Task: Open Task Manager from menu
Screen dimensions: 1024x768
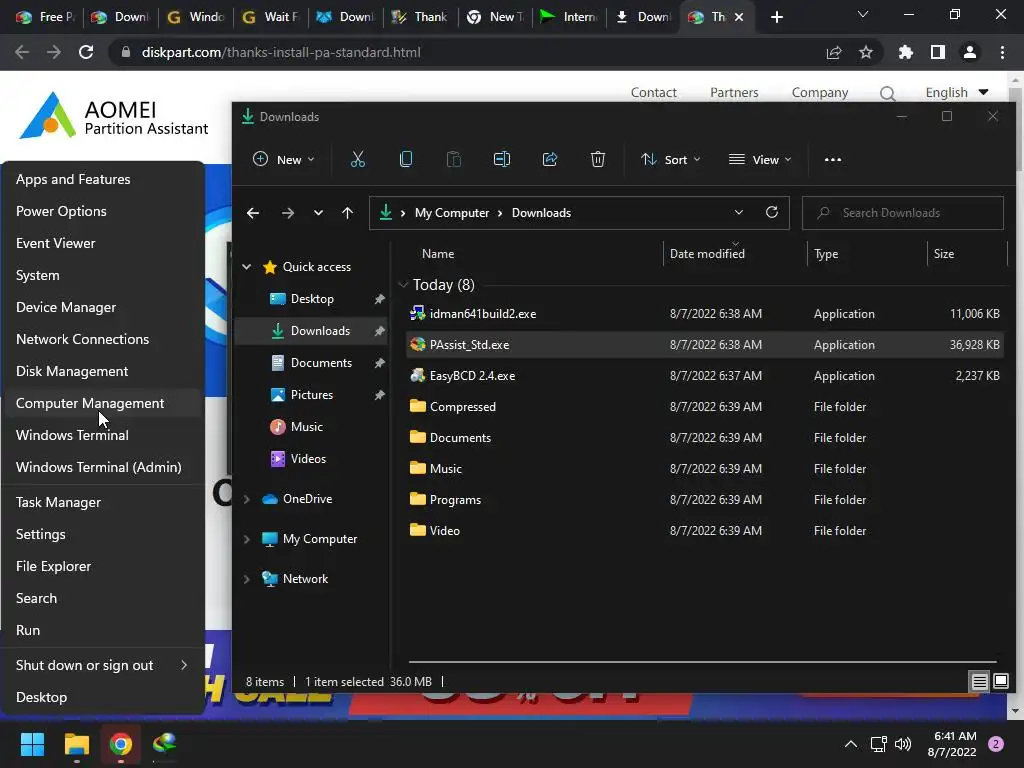Action: click(103, 502)
